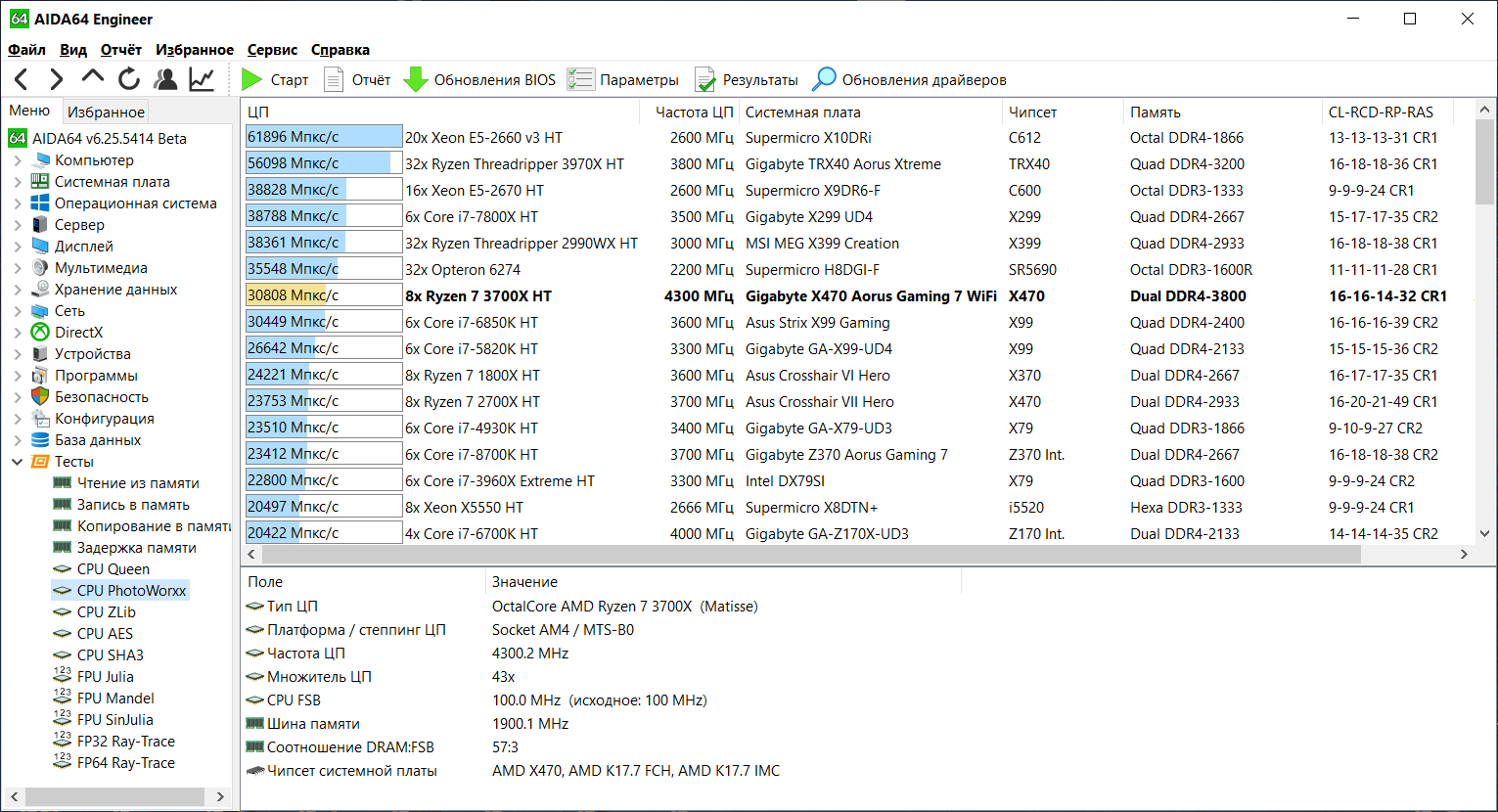Click the results list scroll-right arrow

click(x=1465, y=554)
